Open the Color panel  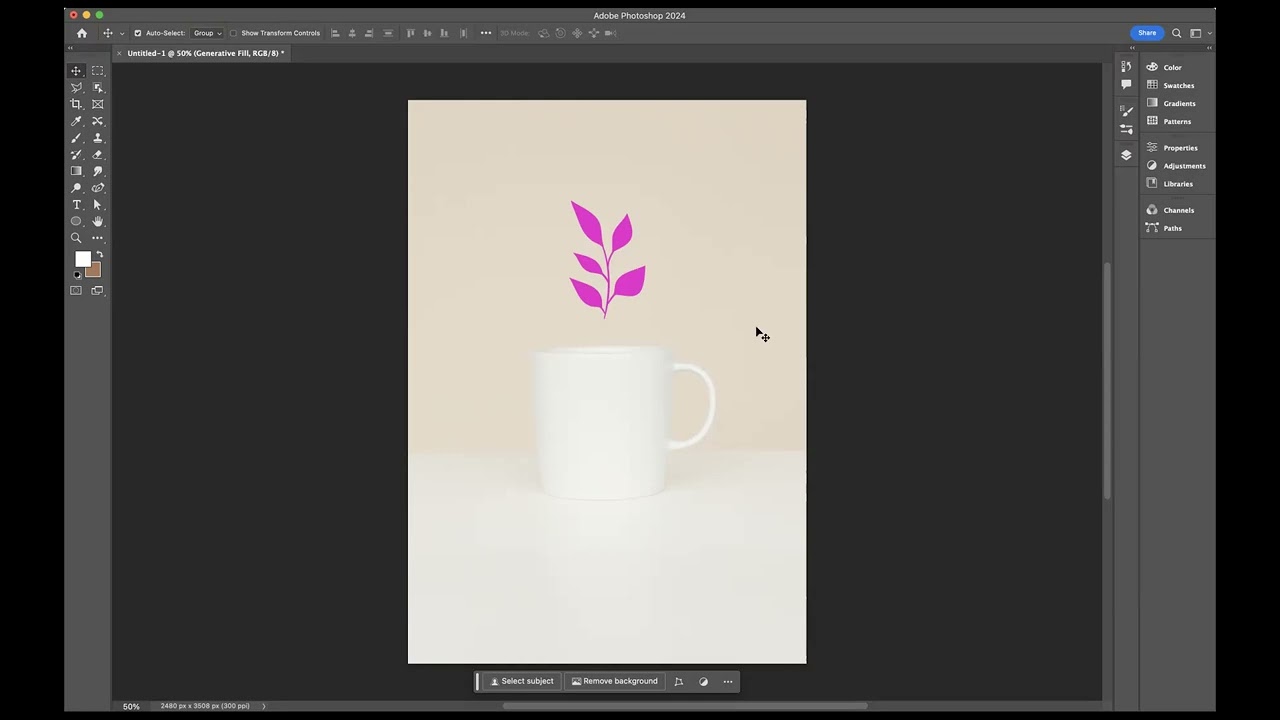pyautogui.click(x=1174, y=67)
